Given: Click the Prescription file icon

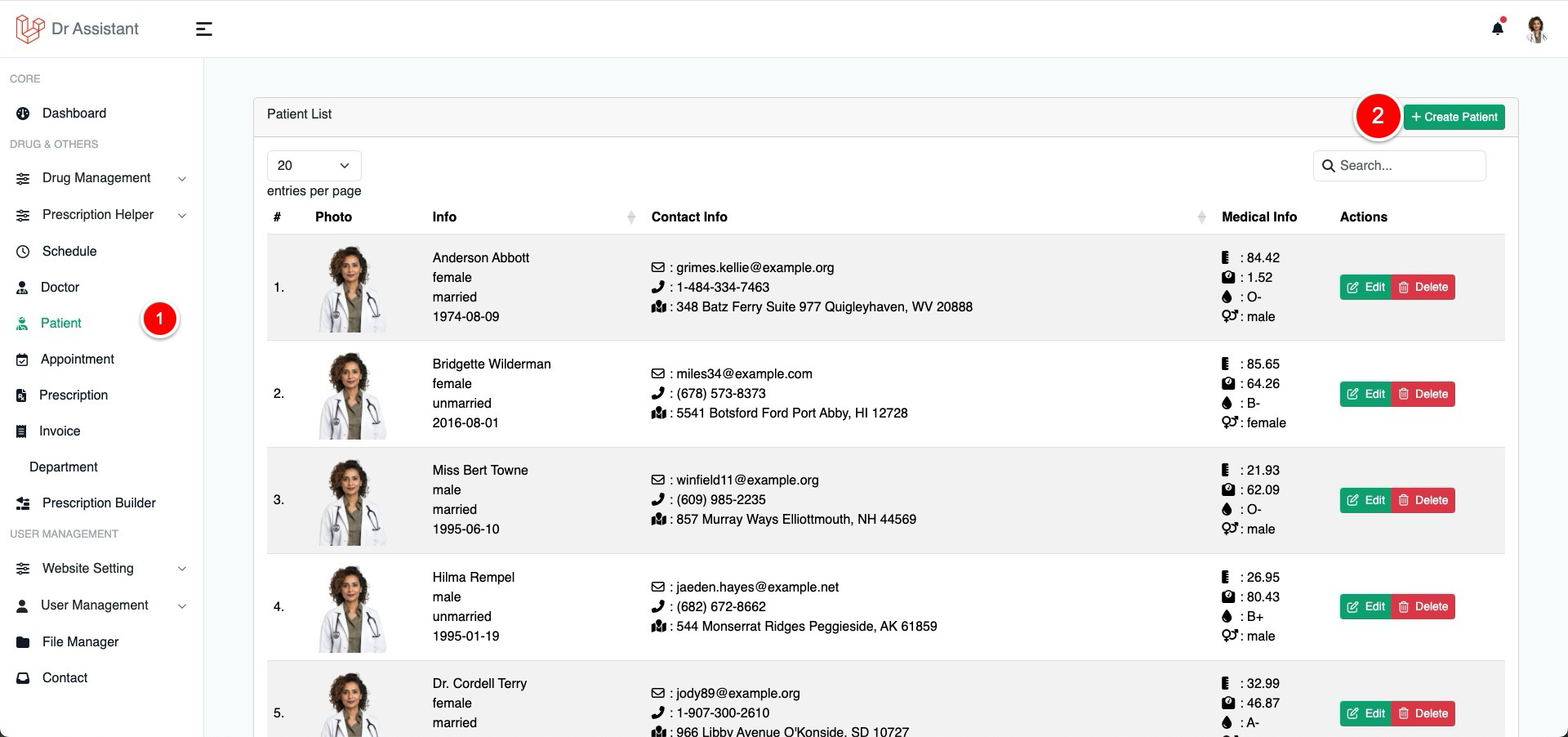Looking at the screenshot, I should point(21,395).
